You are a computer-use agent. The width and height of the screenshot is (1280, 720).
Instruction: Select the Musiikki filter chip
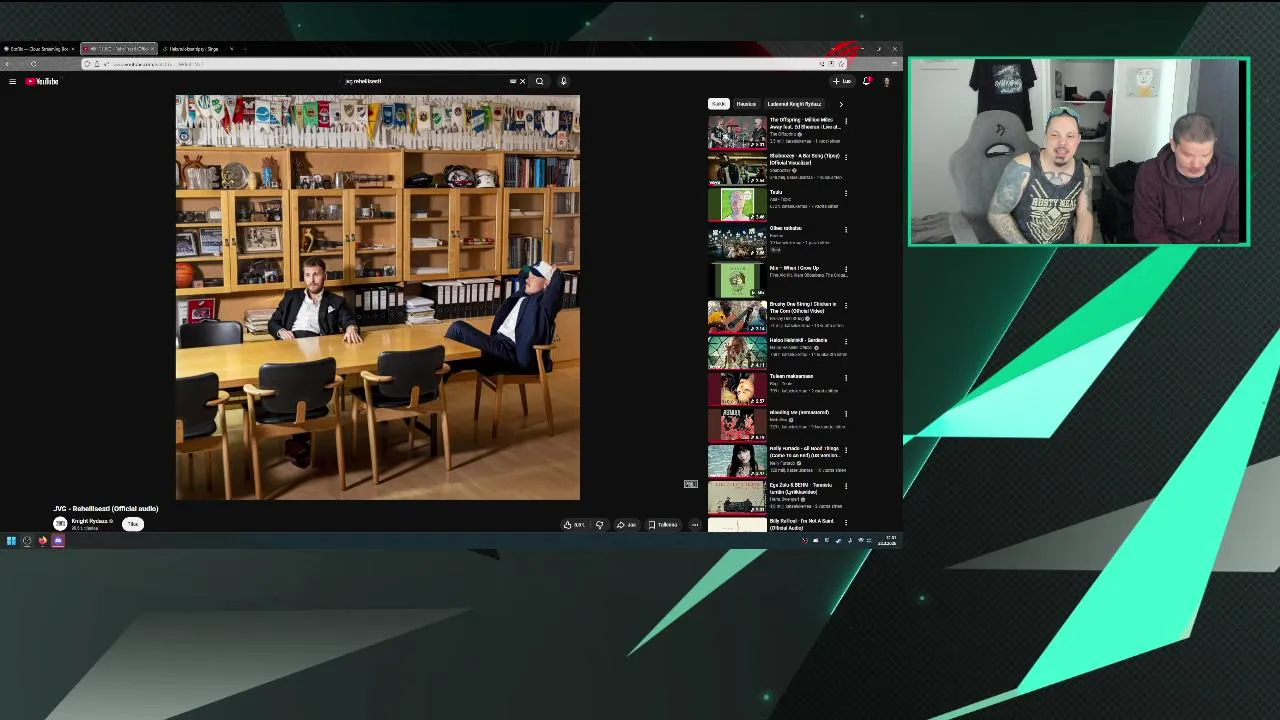746,104
